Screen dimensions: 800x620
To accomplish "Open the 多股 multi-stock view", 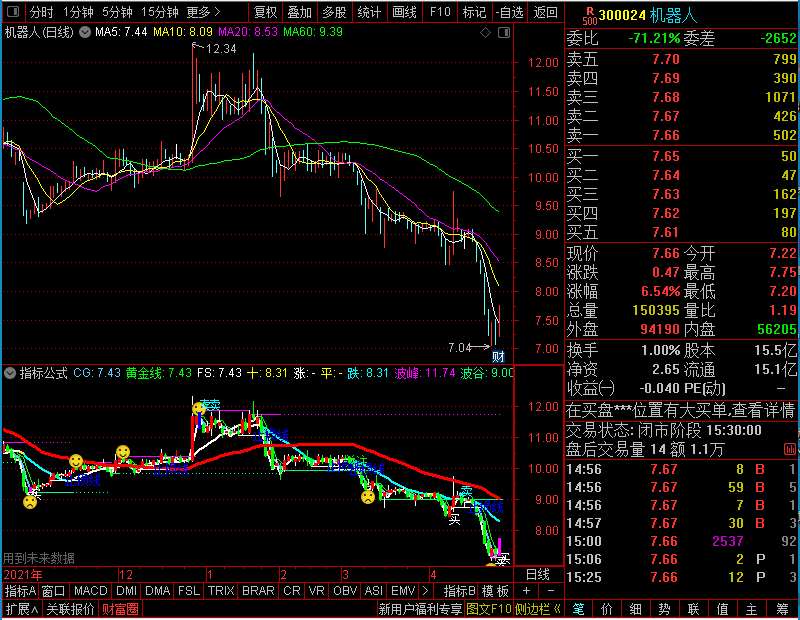I will (334, 12).
